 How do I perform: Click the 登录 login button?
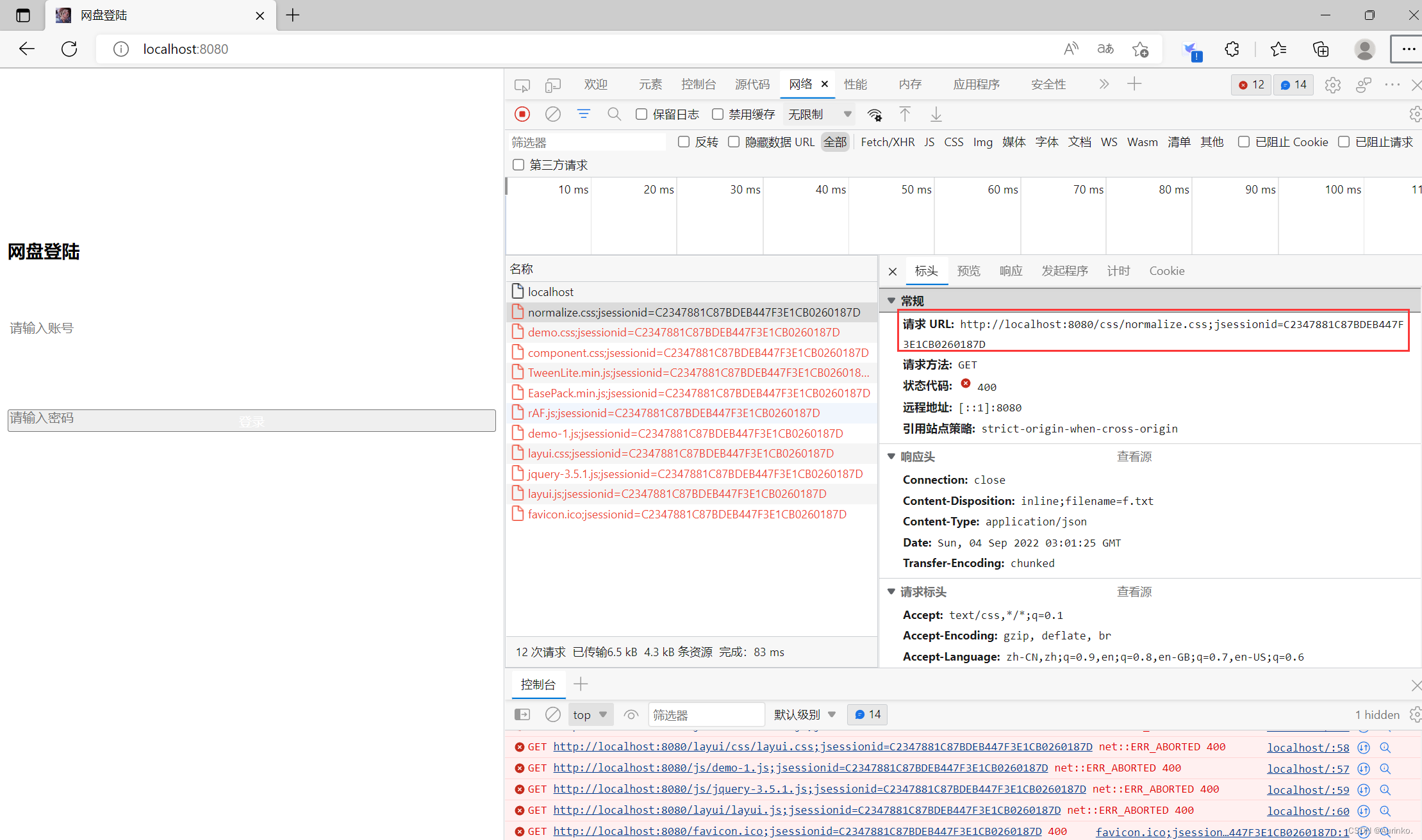pos(252,421)
